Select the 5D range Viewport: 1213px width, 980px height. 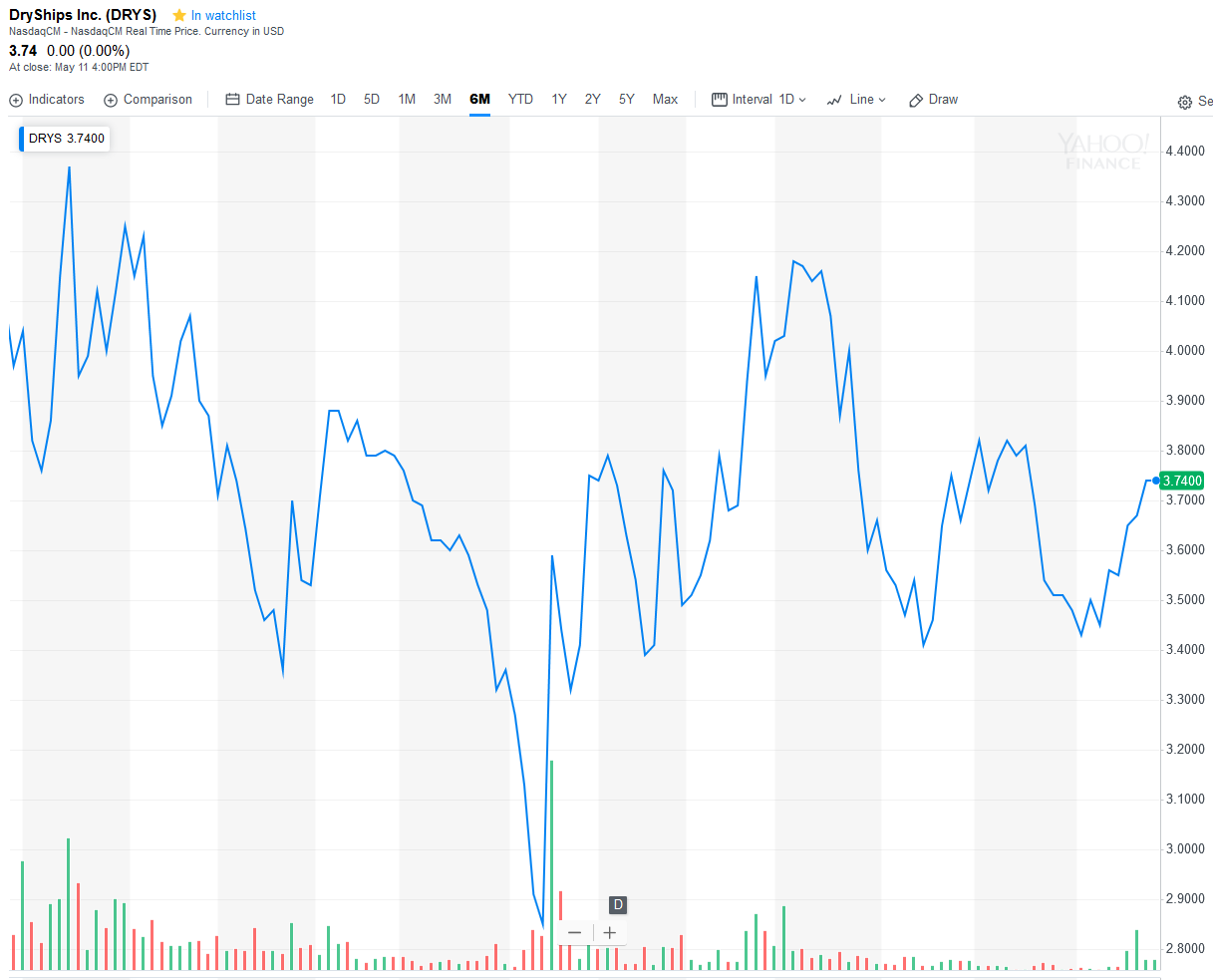tap(372, 100)
